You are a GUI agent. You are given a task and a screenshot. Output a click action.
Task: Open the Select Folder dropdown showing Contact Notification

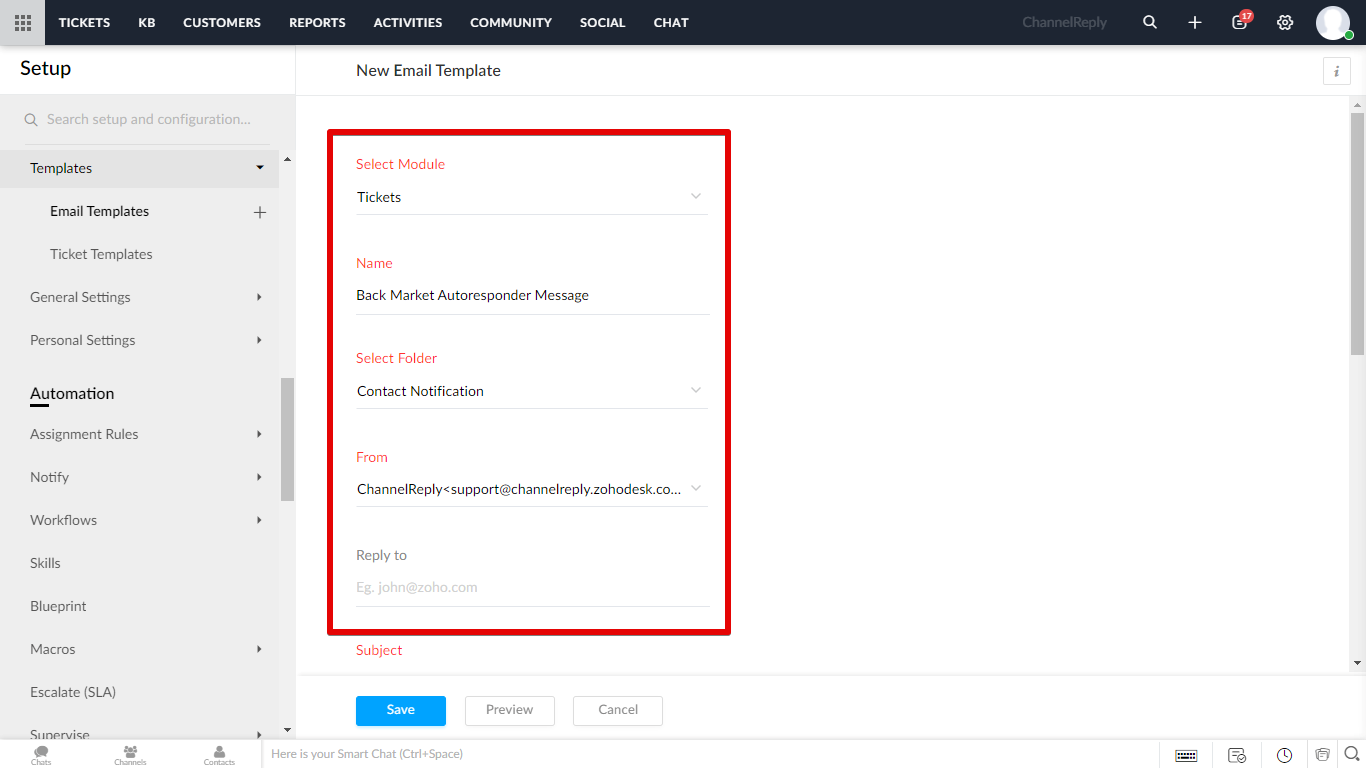(x=532, y=391)
